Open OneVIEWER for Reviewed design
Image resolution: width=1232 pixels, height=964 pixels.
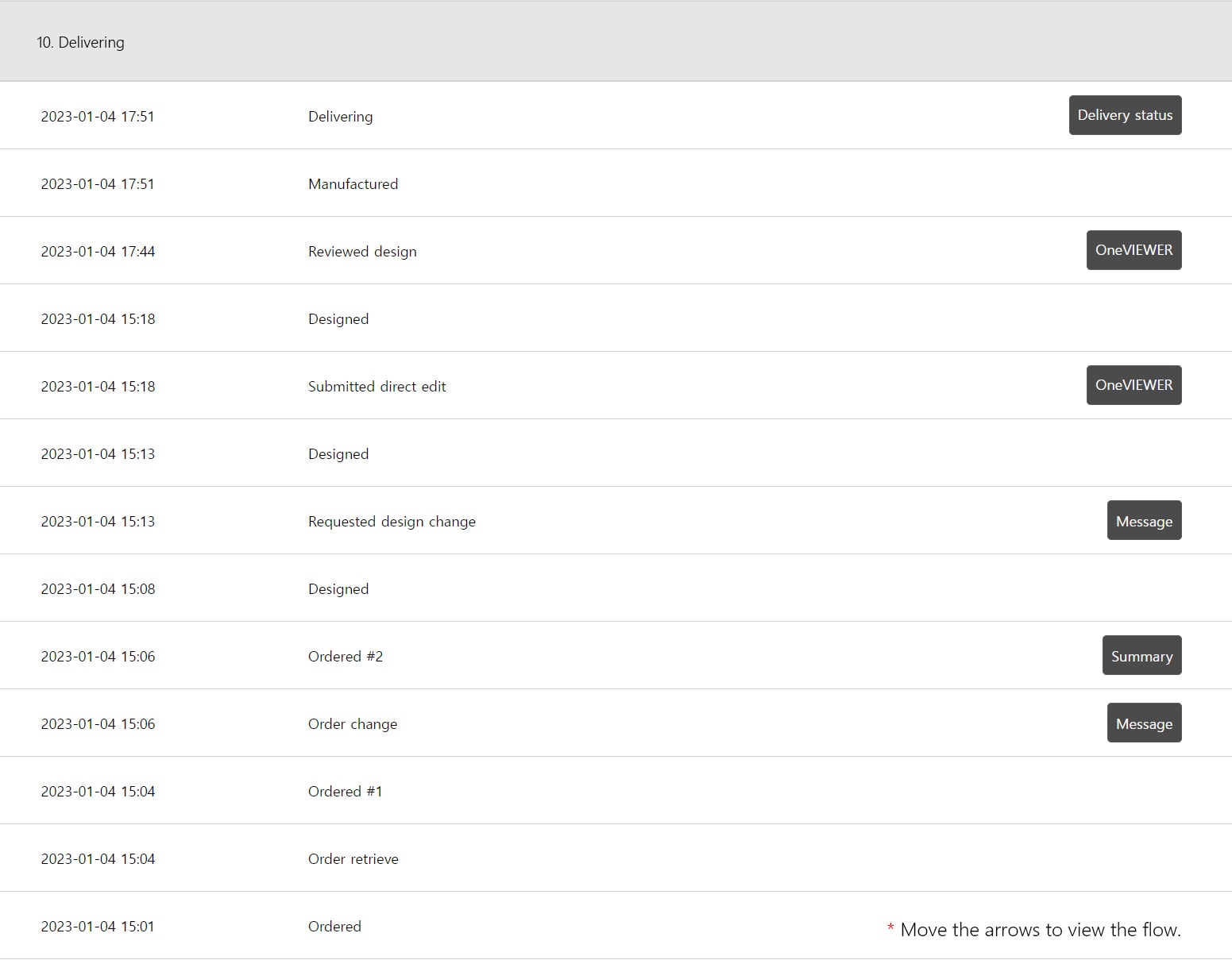[x=1134, y=250]
